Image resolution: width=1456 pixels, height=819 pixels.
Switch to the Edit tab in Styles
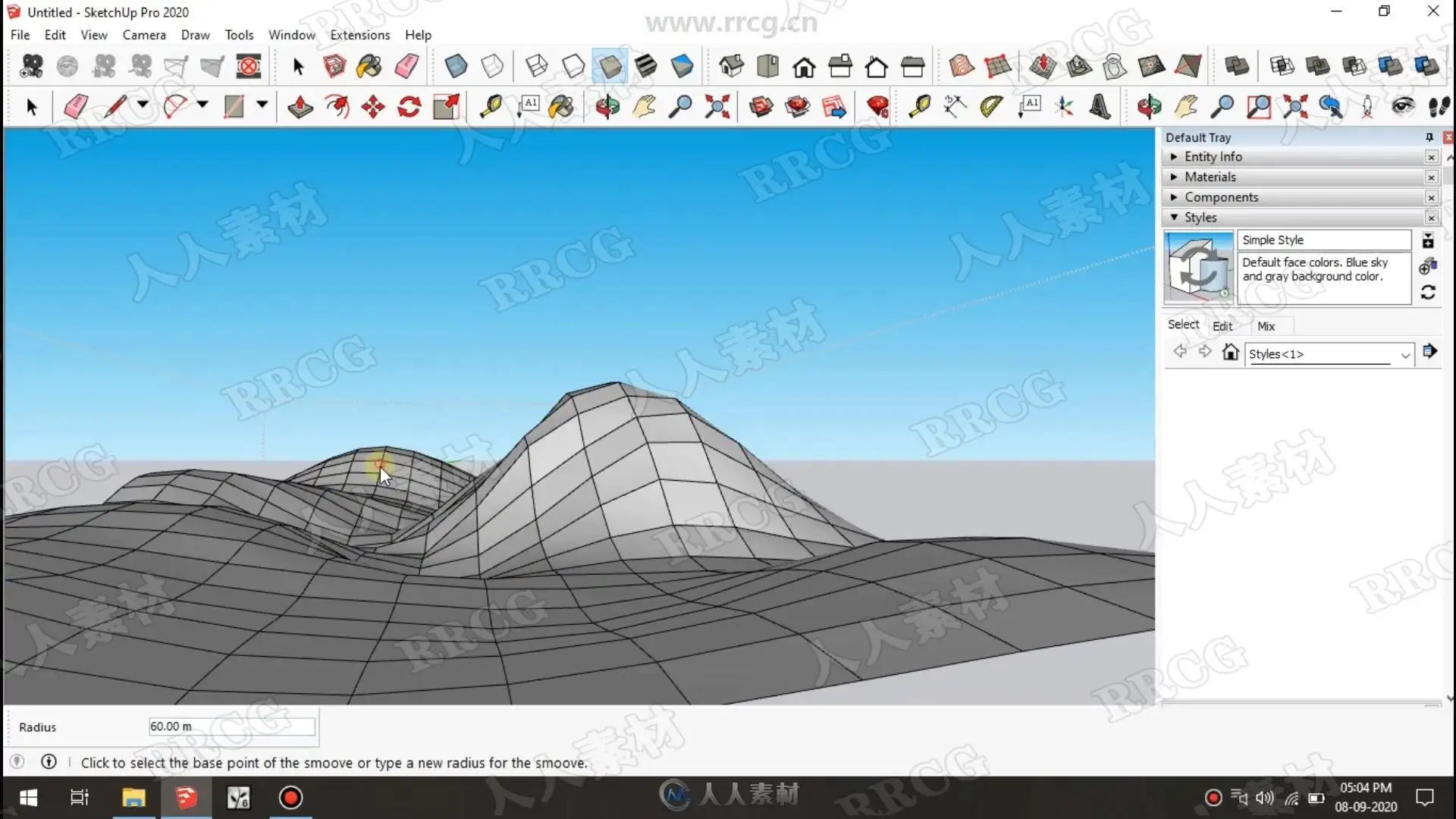pos(1222,326)
